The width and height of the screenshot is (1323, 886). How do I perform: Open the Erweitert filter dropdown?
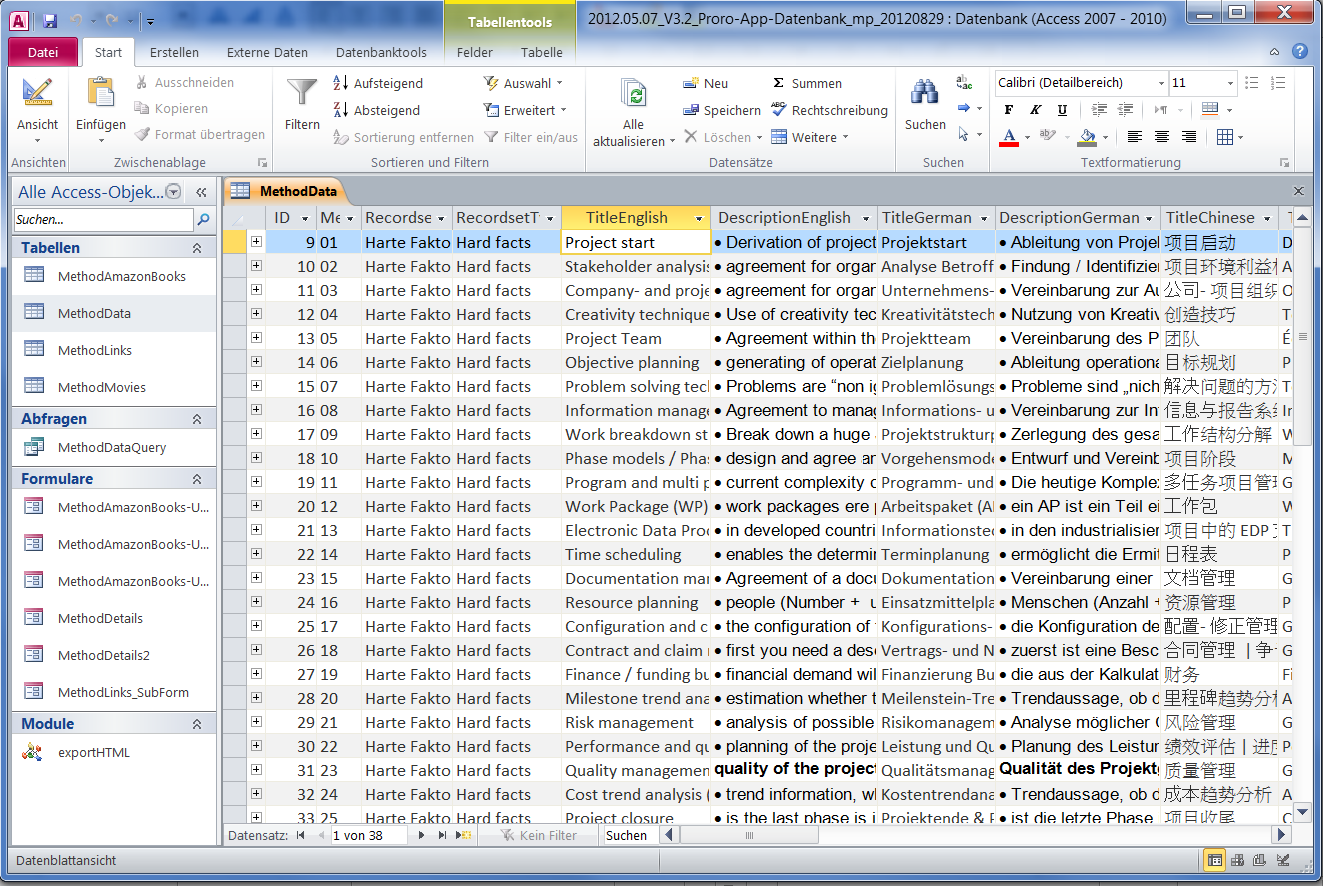[x=525, y=110]
